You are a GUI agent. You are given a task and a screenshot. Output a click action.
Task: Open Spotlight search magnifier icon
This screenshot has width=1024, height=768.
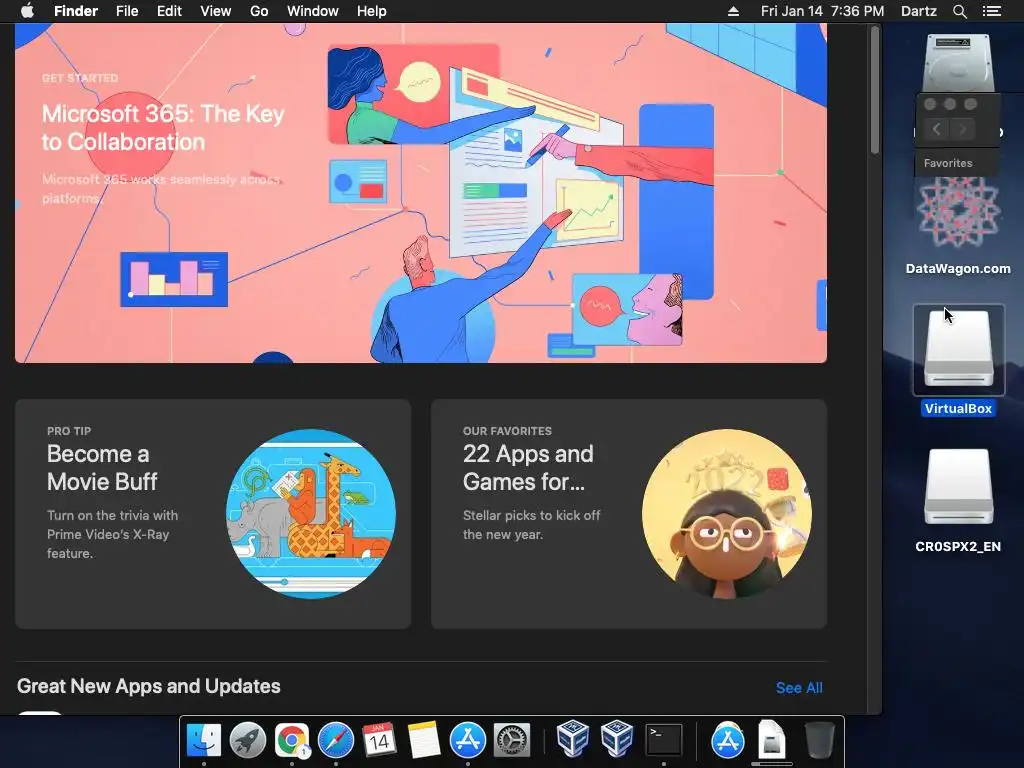pyautogui.click(x=959, y=11)
